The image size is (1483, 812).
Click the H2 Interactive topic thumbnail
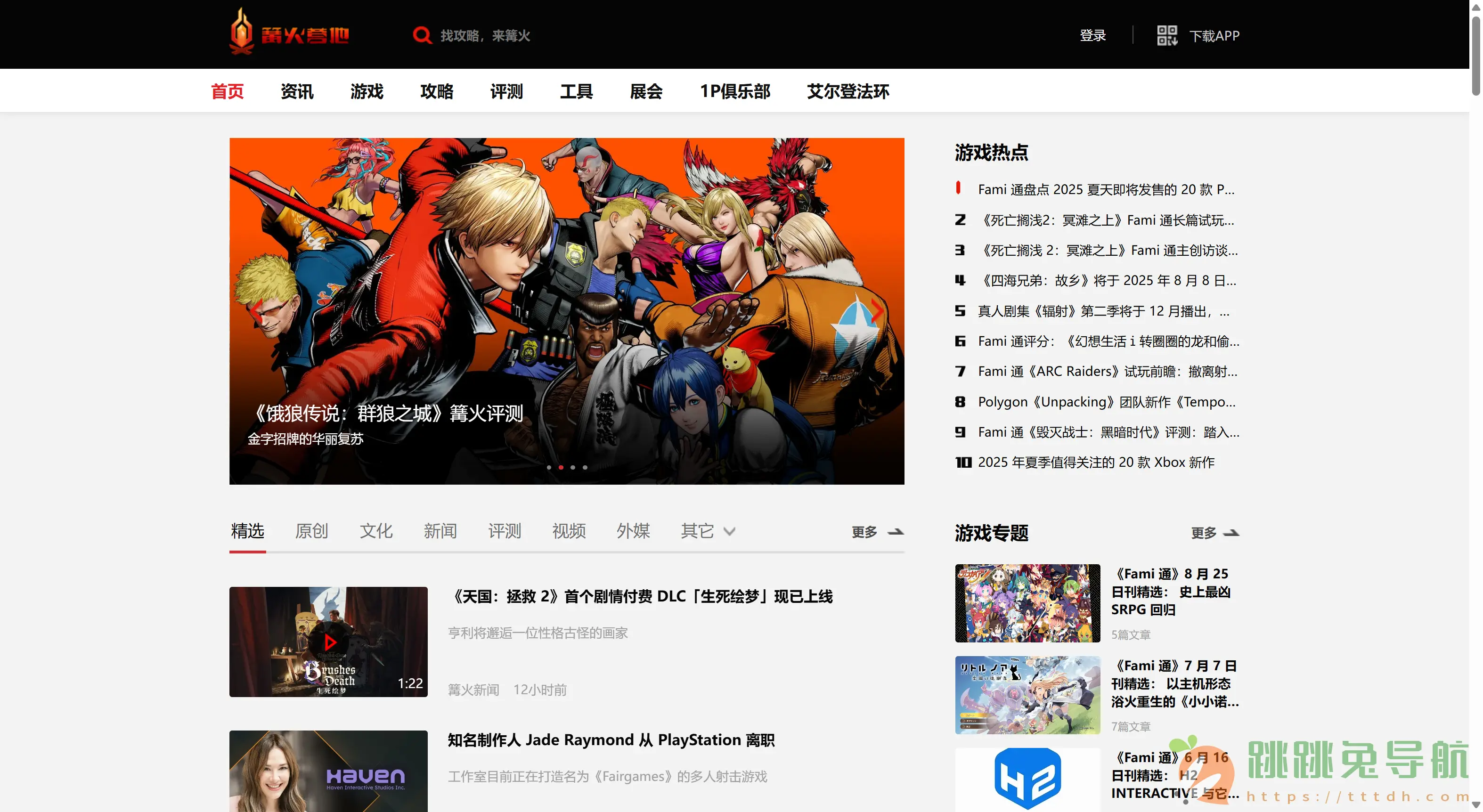point(1027,779)
